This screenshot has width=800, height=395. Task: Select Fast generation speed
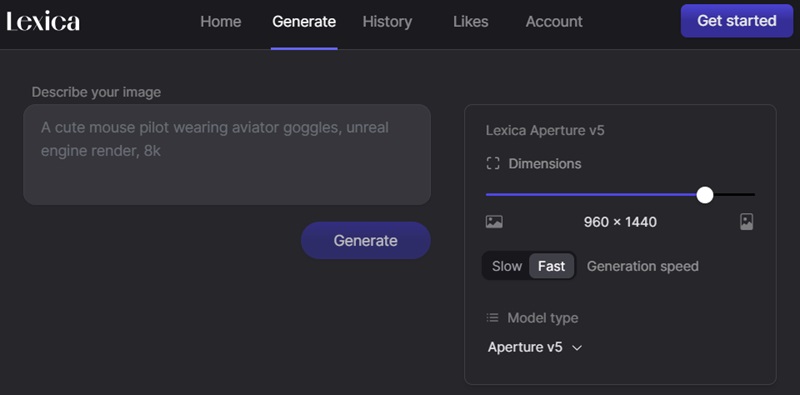(552, 266)
